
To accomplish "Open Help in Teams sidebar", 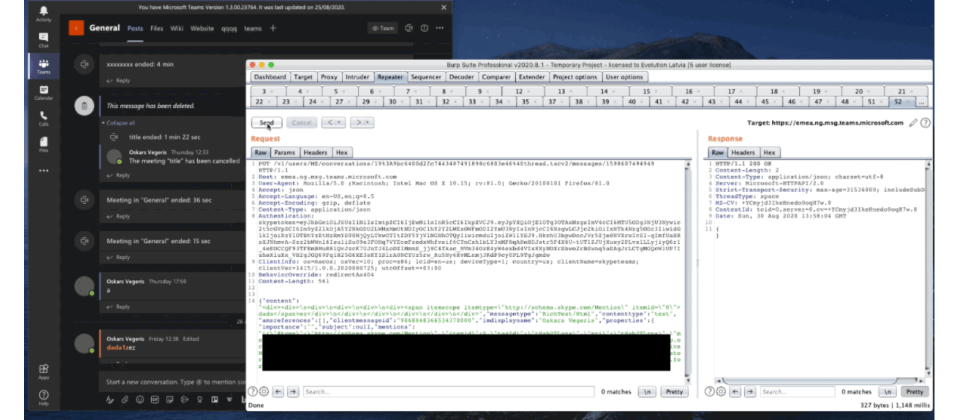I will coord(43,398).
